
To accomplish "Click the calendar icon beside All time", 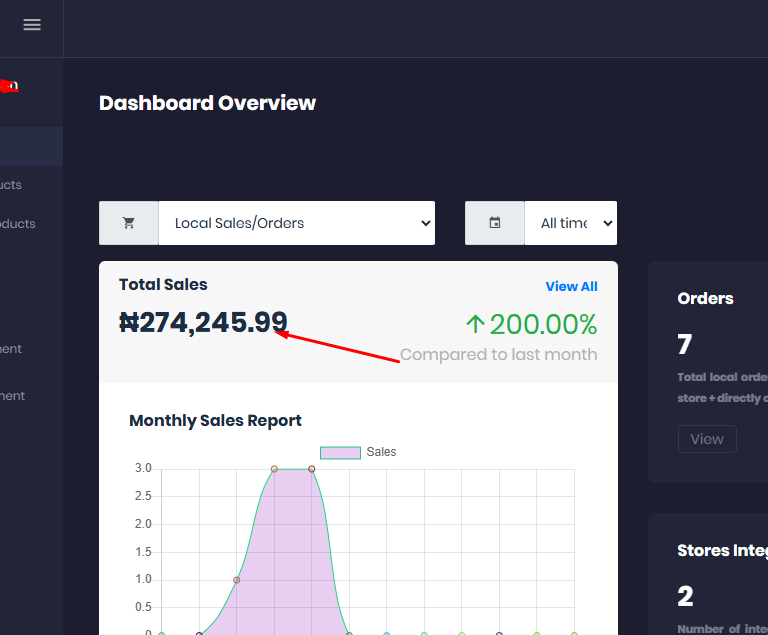I will click(x=494, y=223).
